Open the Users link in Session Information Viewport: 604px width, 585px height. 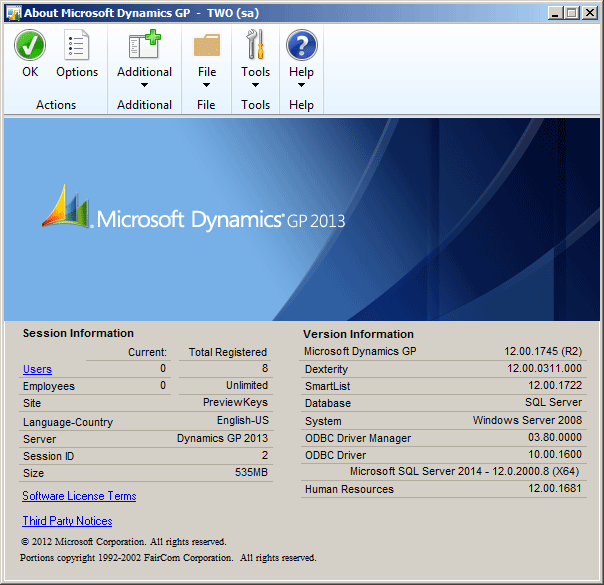(37, 369)
